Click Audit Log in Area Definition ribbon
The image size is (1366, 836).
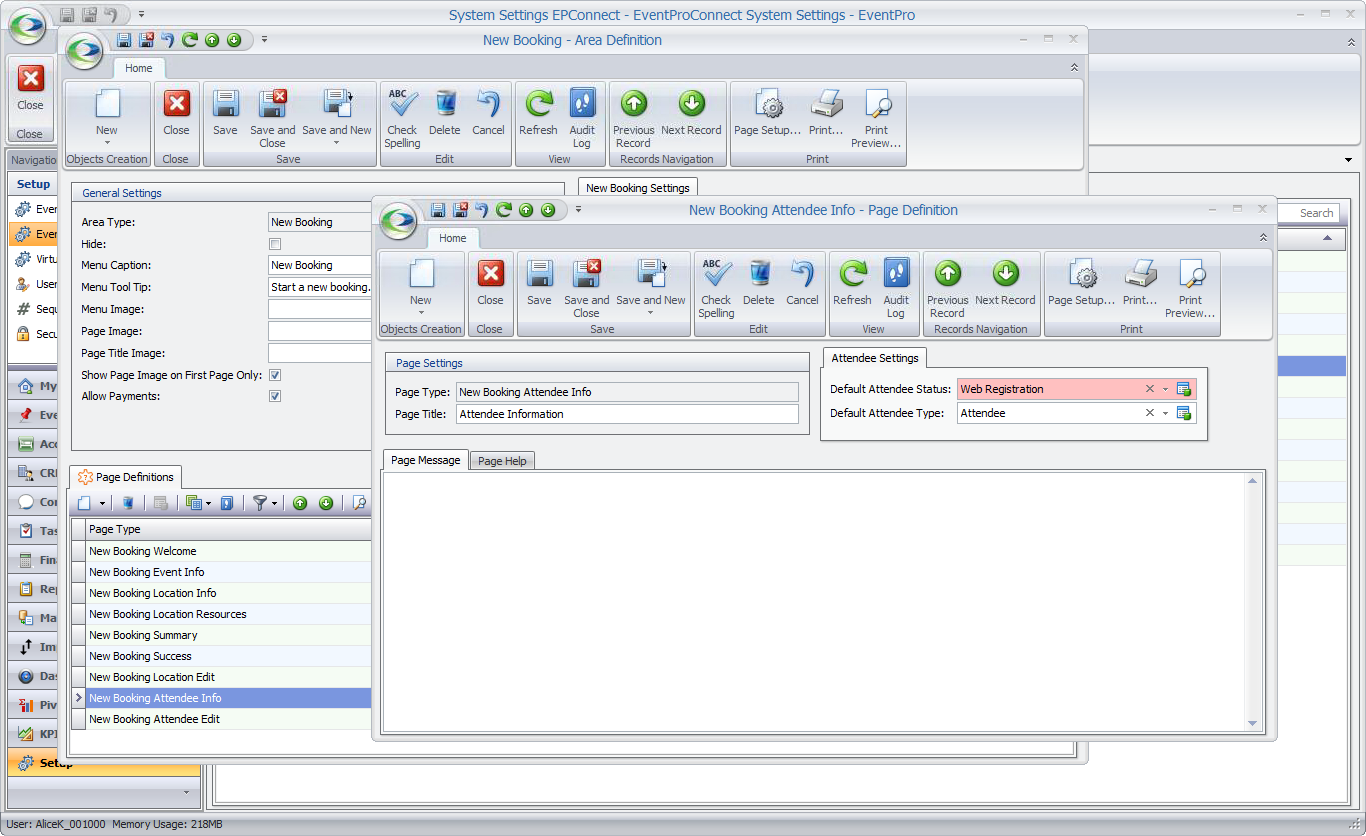(x=582, y=118)
